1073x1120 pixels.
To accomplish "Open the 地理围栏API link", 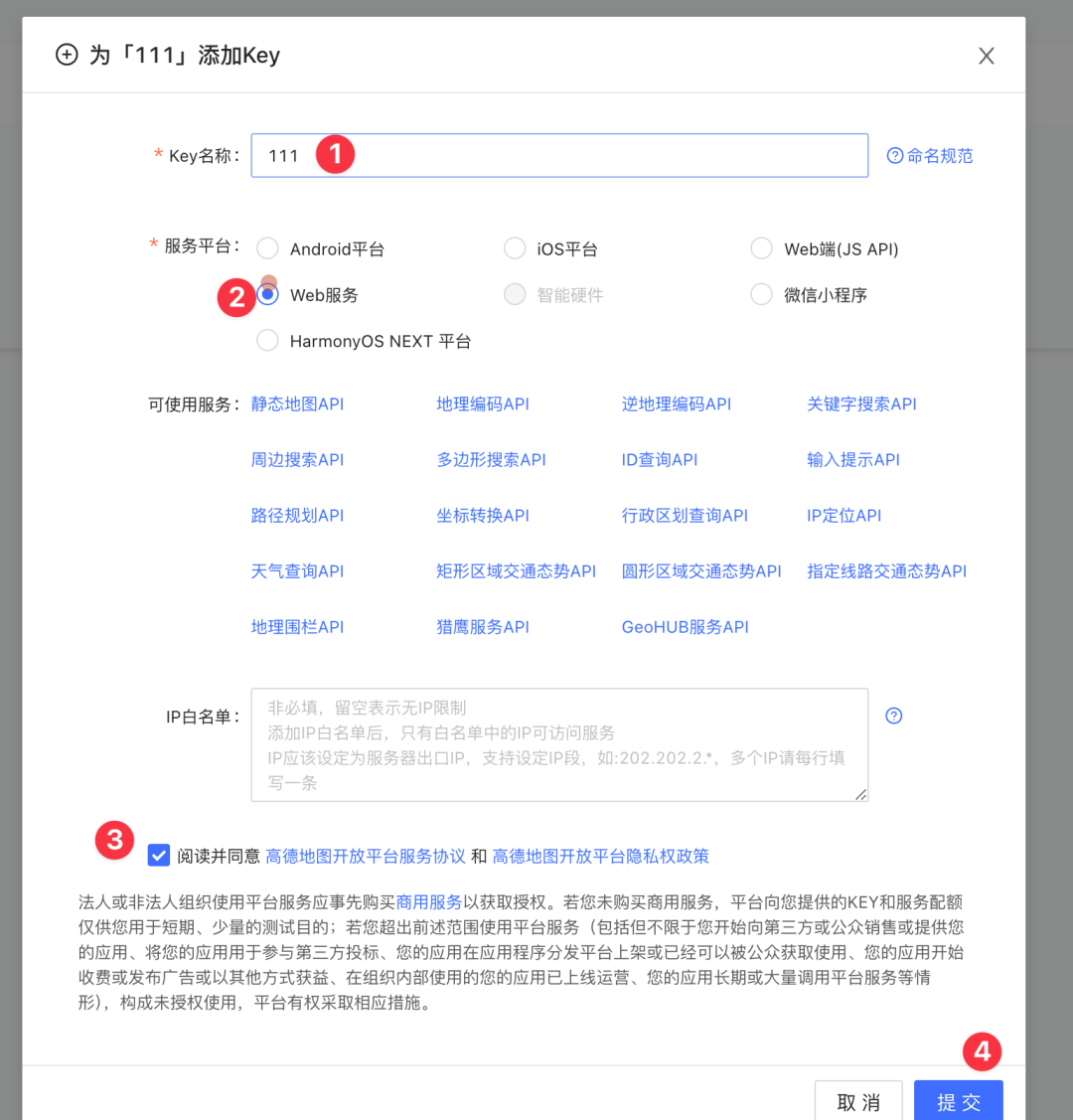I will (x=297, y=627).
